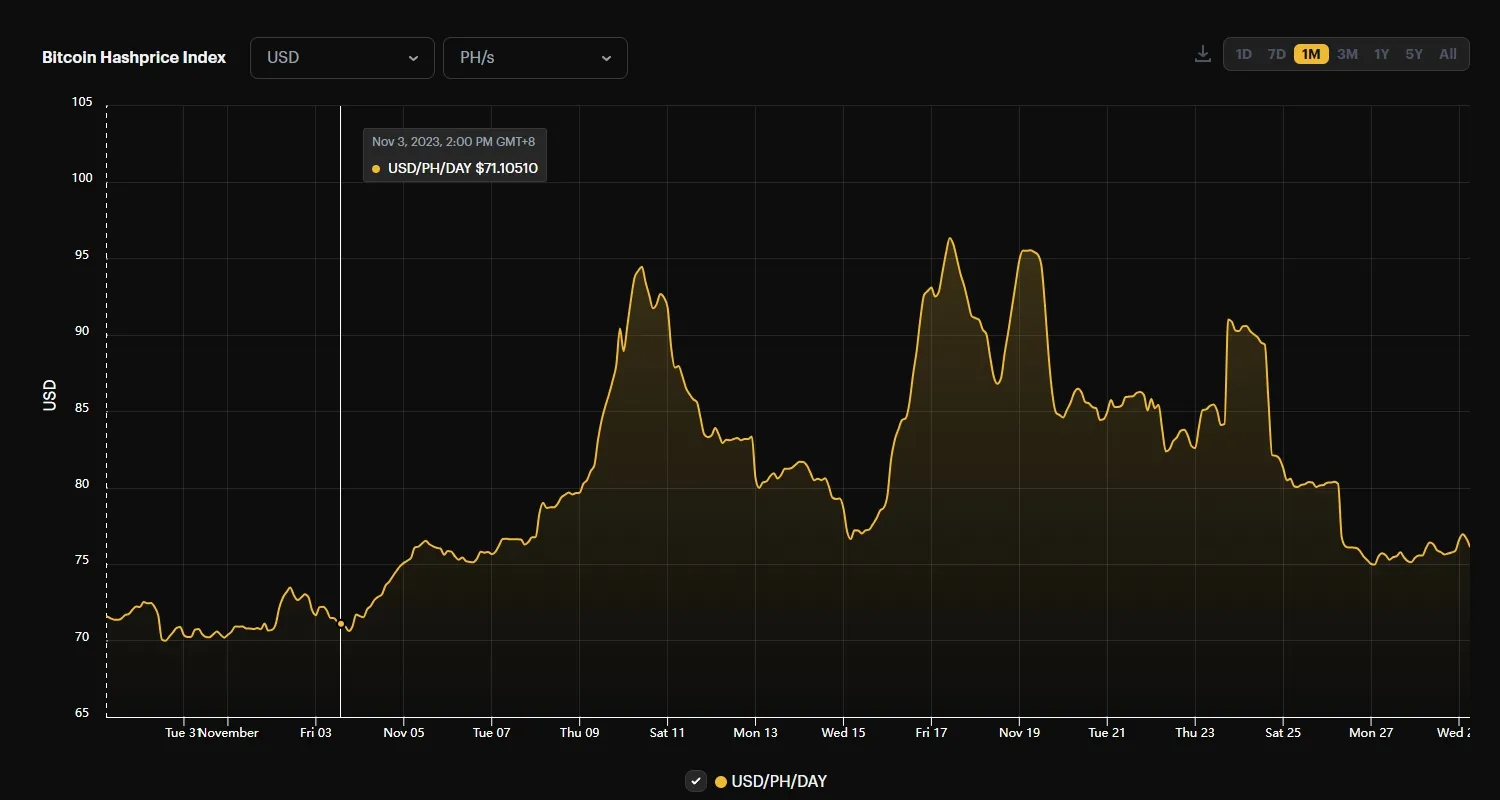Click the Bitcoin Hashprice Index title

click(x=133, y=57)
